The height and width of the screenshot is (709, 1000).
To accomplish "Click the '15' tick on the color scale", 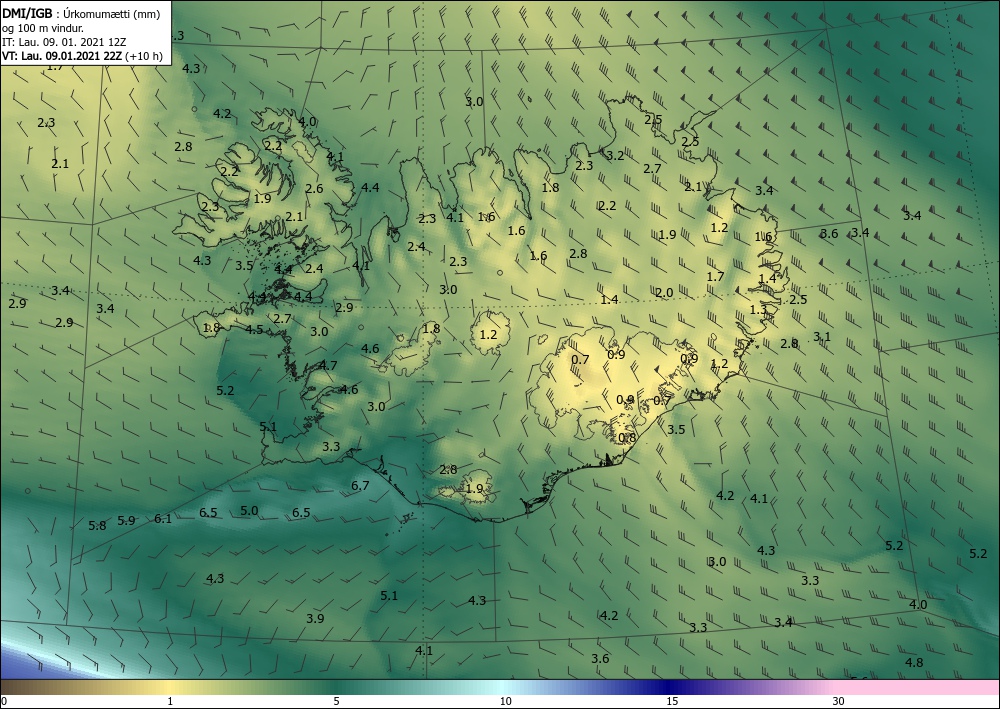I will [x=672, y=701].
